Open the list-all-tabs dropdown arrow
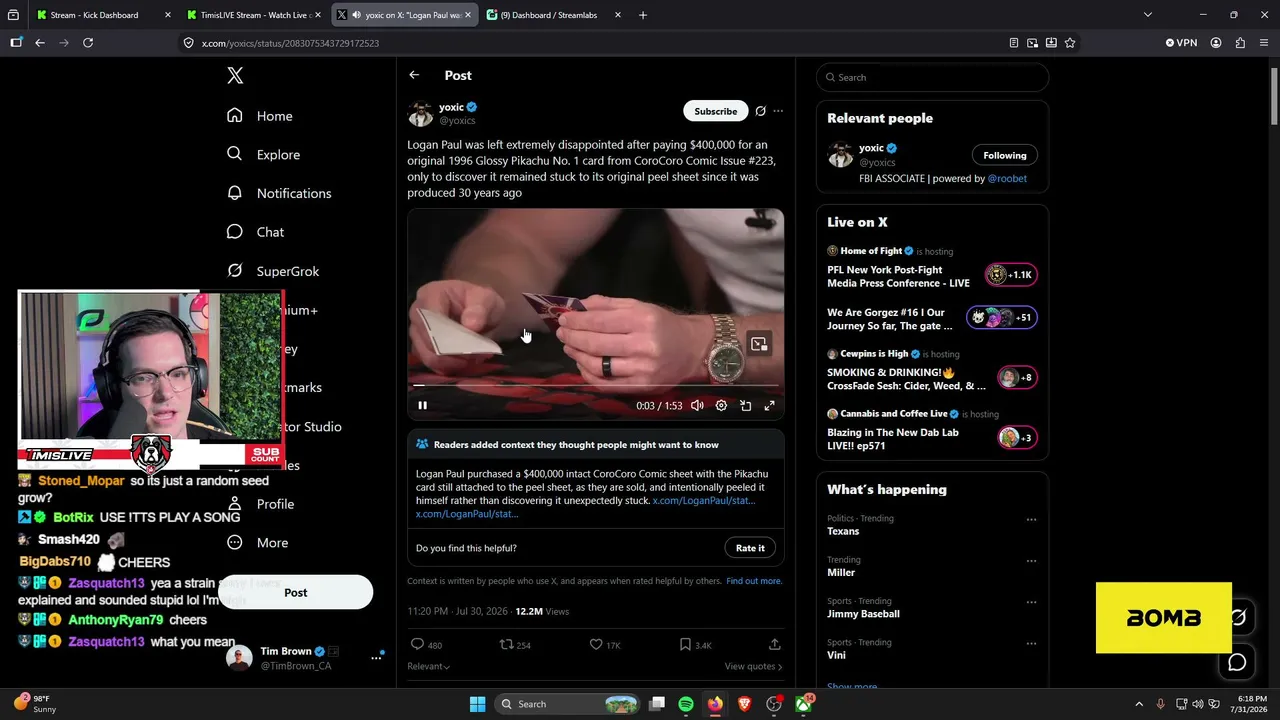Viewport: 1280px width, 720px height. (x=1147, y=15)
